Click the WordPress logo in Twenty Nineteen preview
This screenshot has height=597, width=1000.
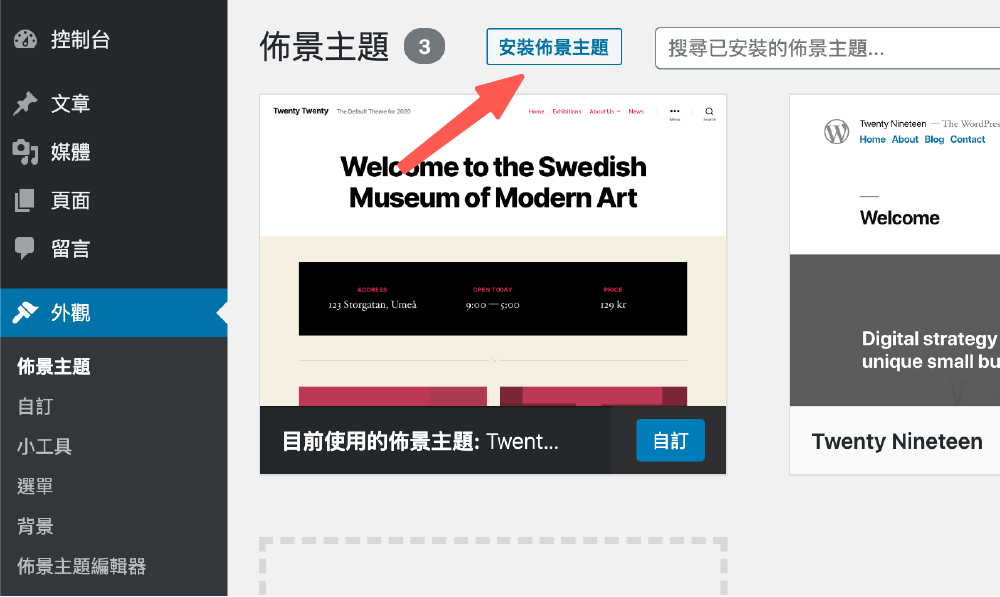pyautogui.click(x=836, y=132)
